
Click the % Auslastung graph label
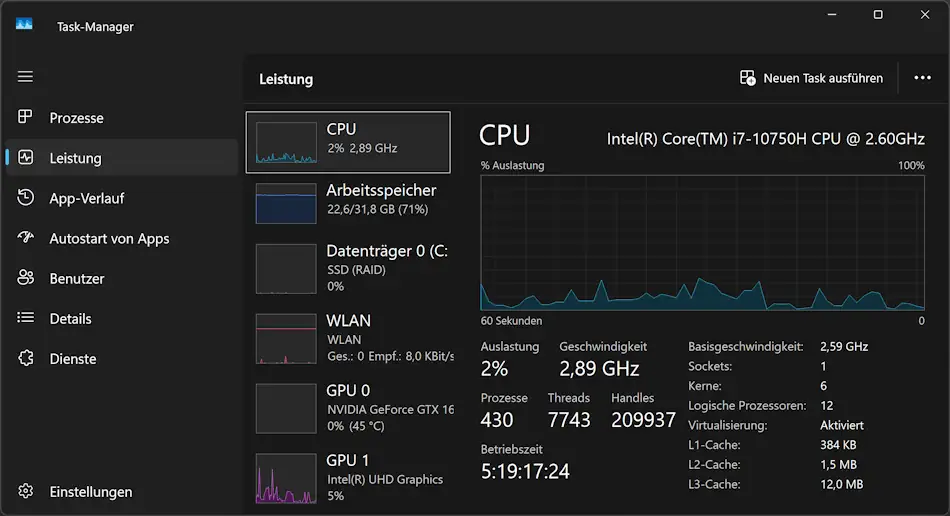point(512,165)
